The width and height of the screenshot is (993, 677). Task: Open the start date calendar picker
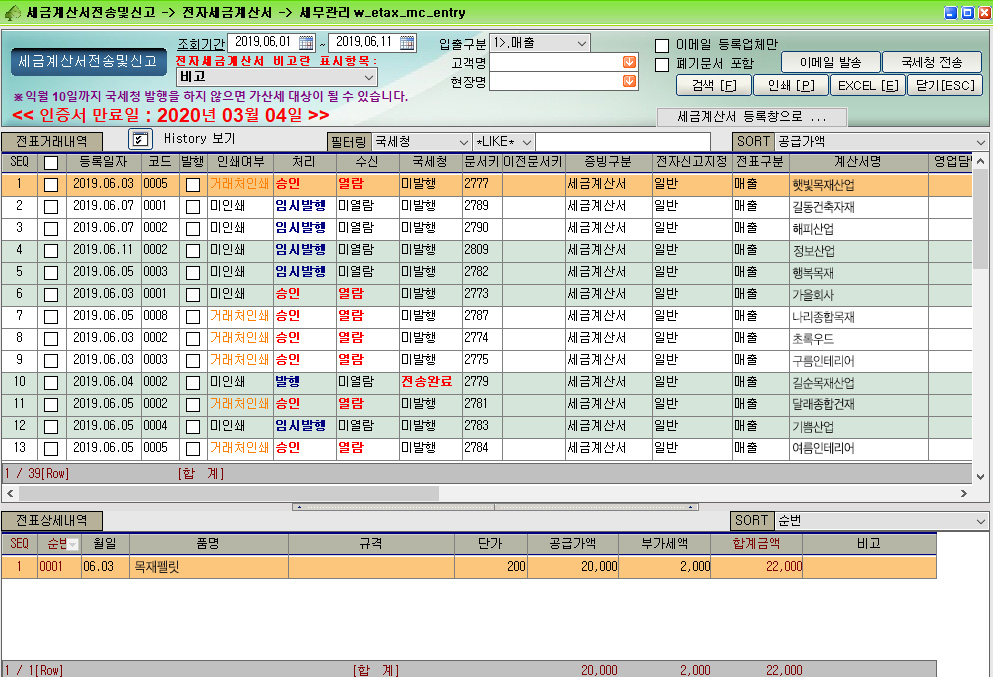tap(306, 42)
